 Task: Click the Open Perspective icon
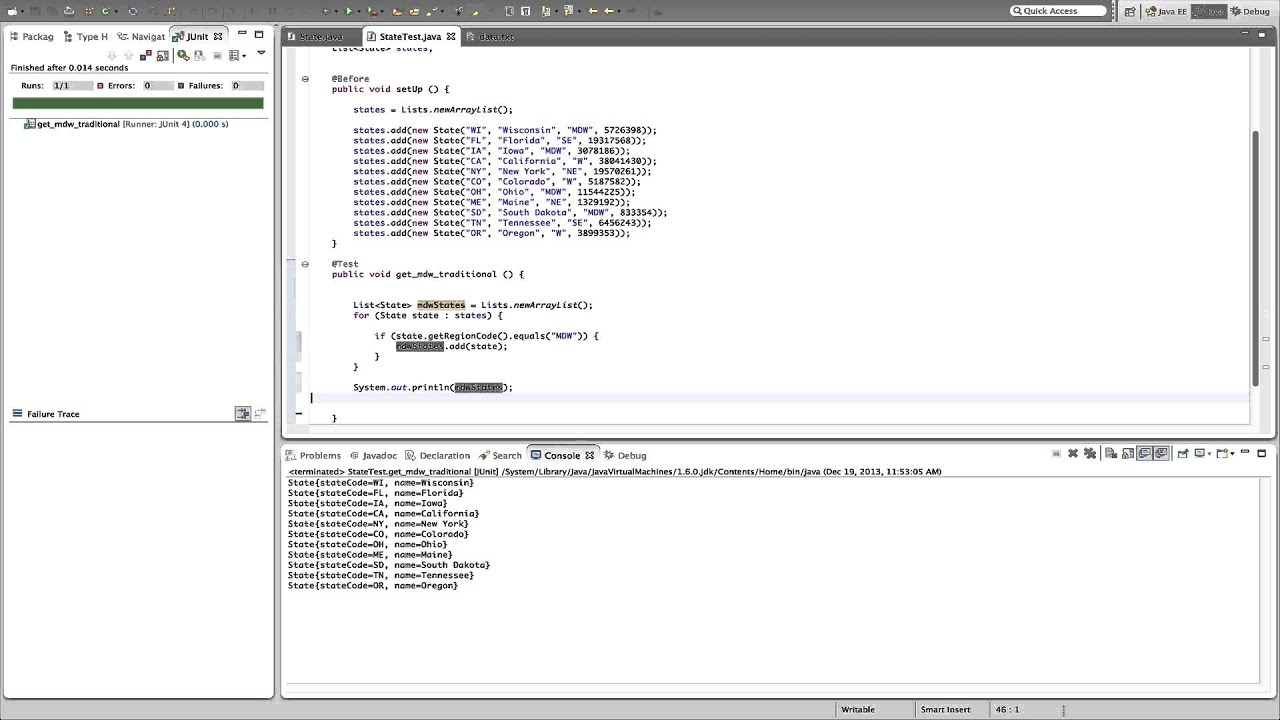point(1129,11)
